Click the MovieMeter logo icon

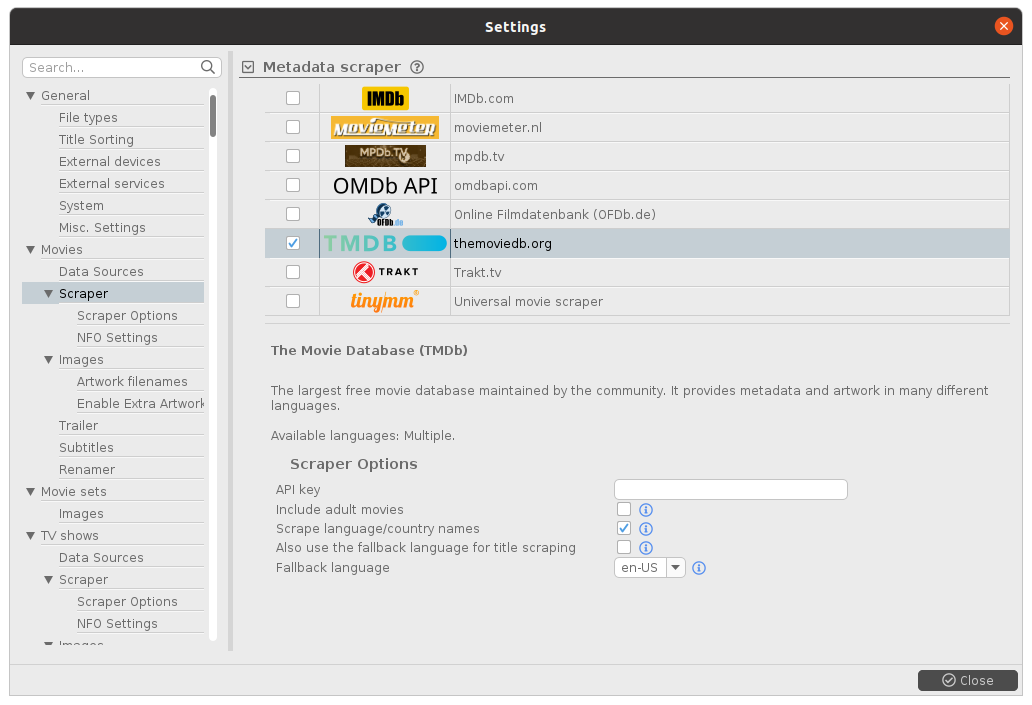click(x=385, y=127)
